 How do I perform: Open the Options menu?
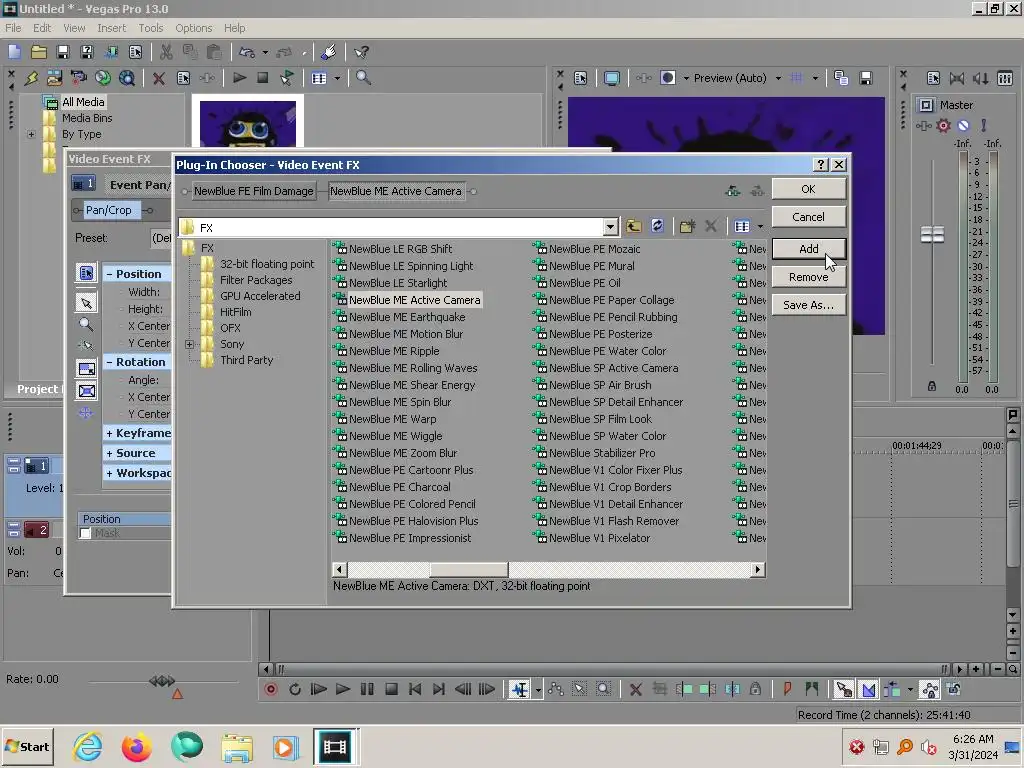(x=193, y=28)
